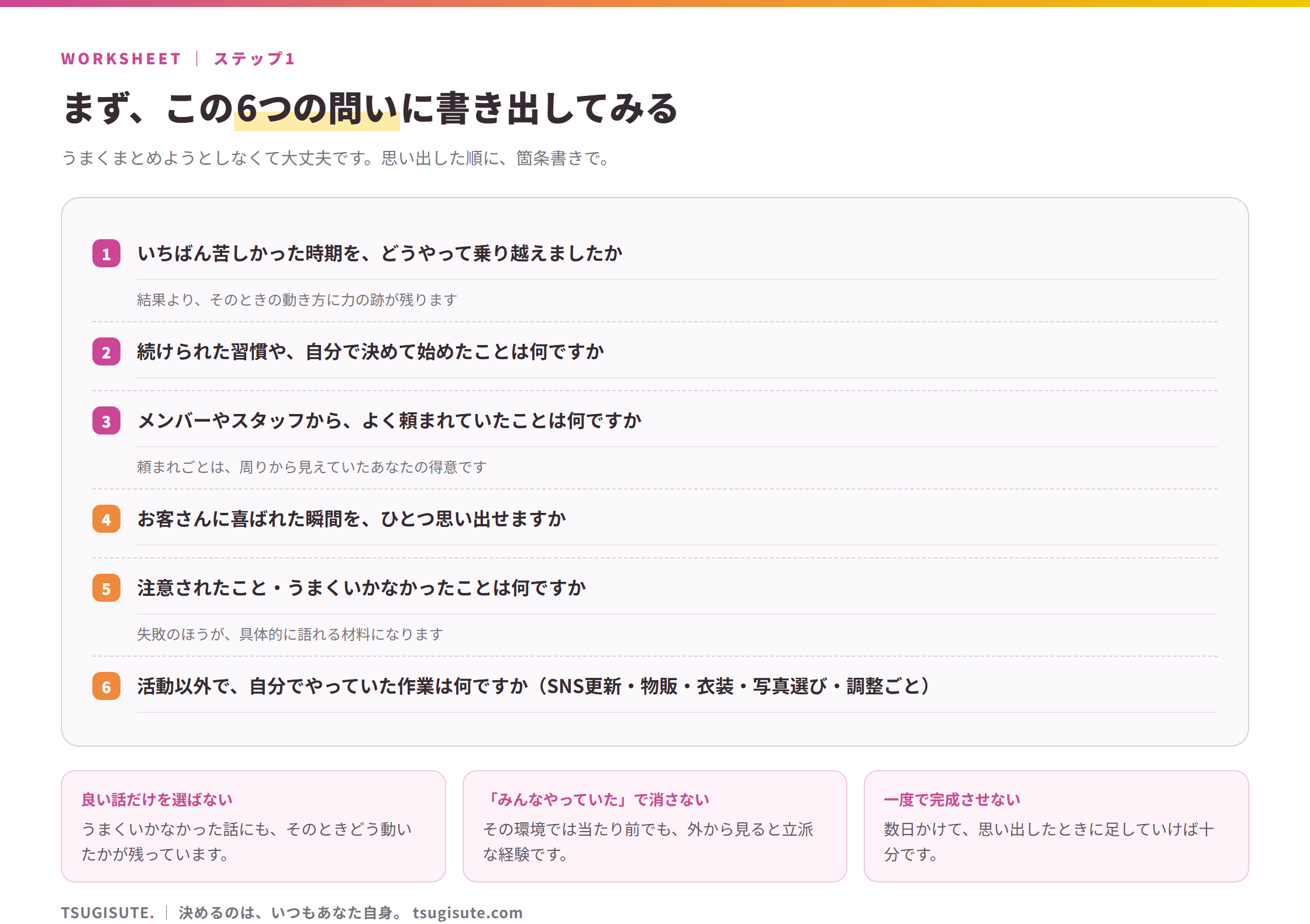1310x924 pixels.
Task: Click question '注意されたこと・うまくいかなかったことは何ですか'
Action: point(361,588)
